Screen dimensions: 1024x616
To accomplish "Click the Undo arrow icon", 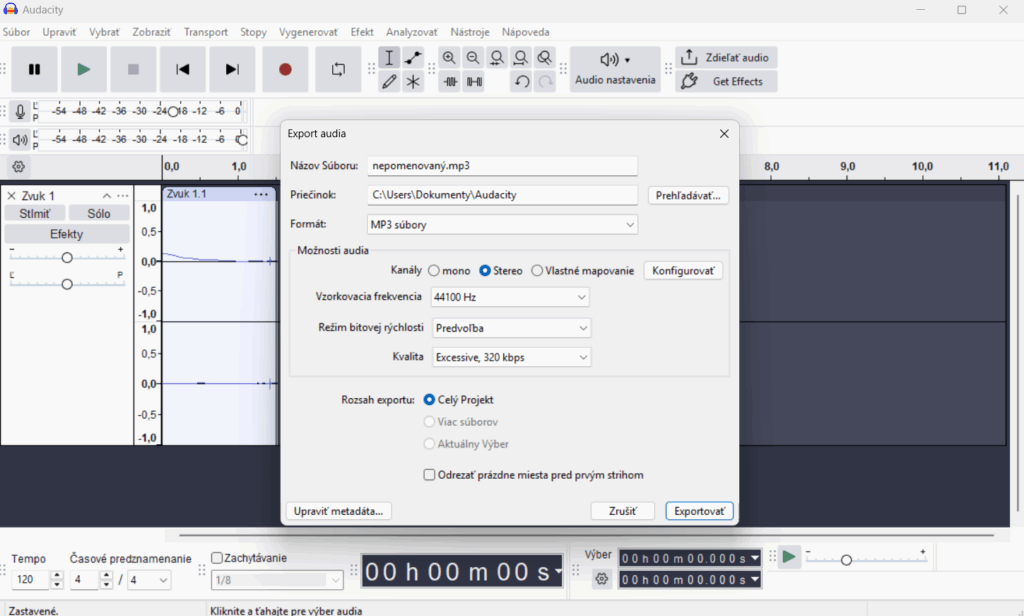I will point(521,81).
